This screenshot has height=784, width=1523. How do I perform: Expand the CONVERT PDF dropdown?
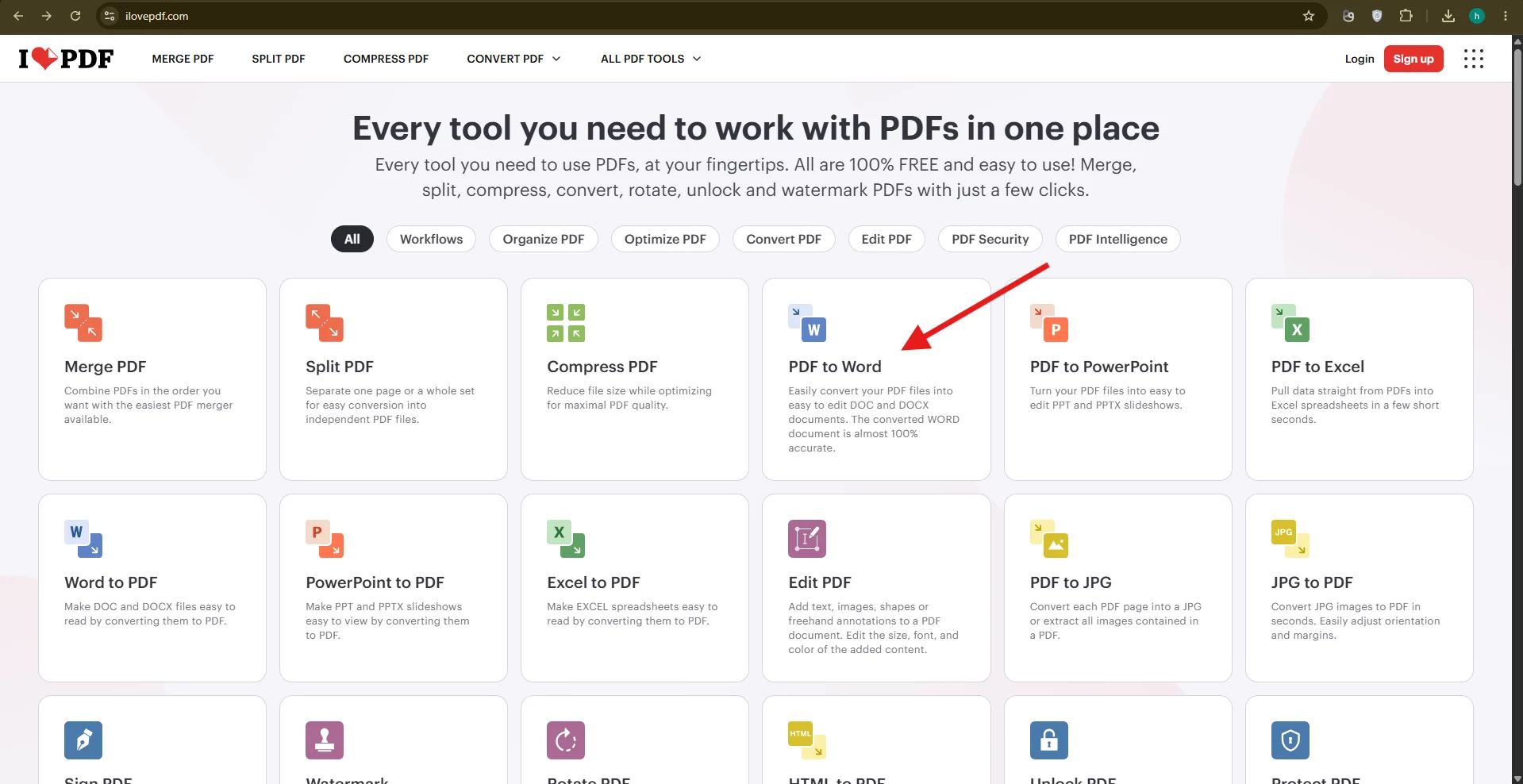pos(513,59)
